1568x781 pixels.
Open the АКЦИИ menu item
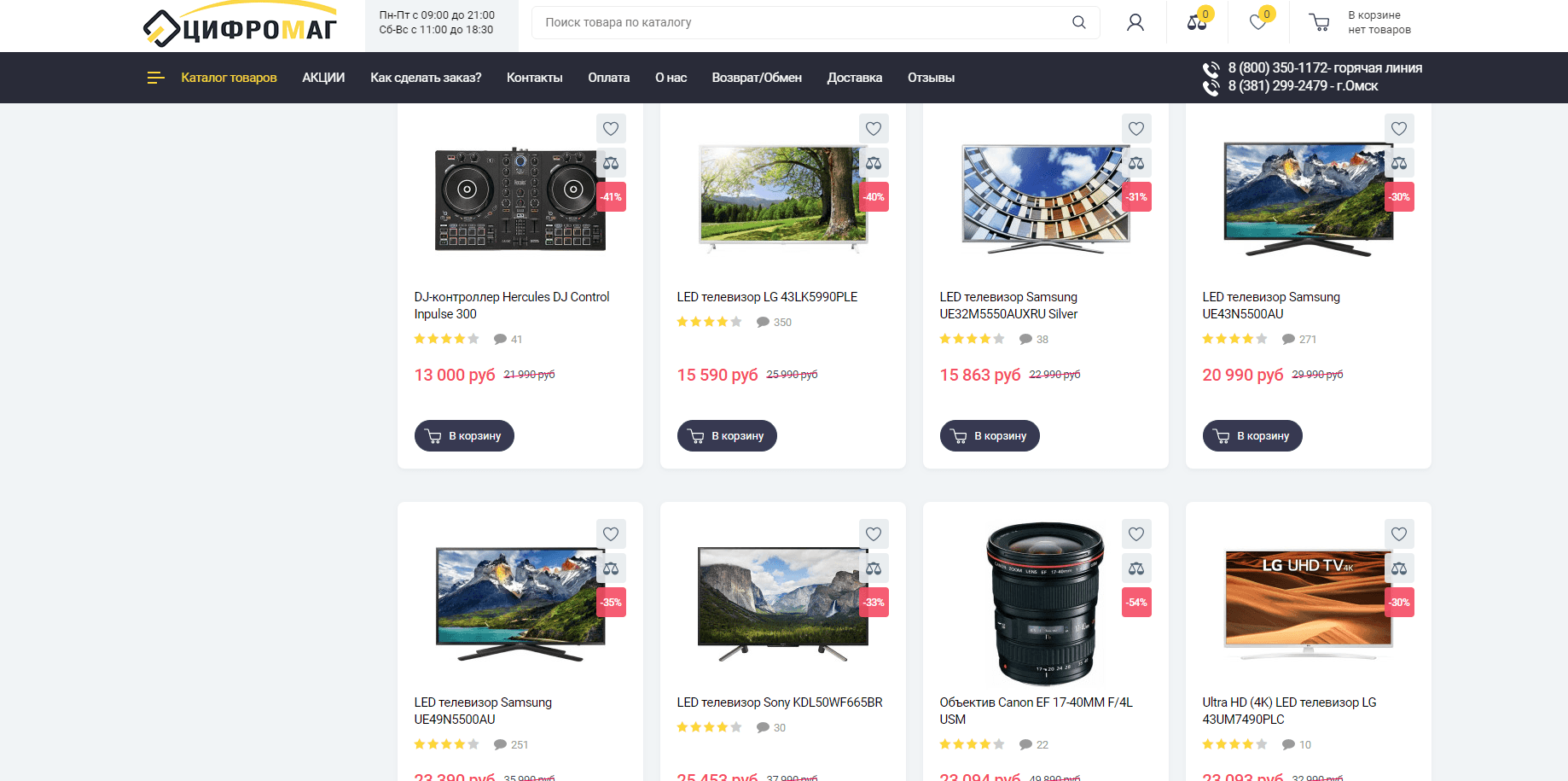coord(323,78)
